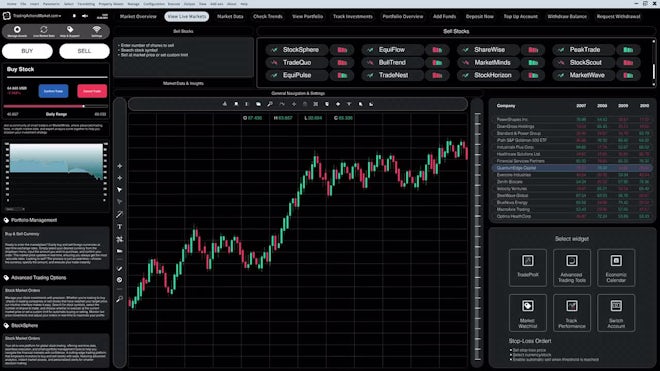Click the Advanced Trading Options tag icon

click(6, 278)
